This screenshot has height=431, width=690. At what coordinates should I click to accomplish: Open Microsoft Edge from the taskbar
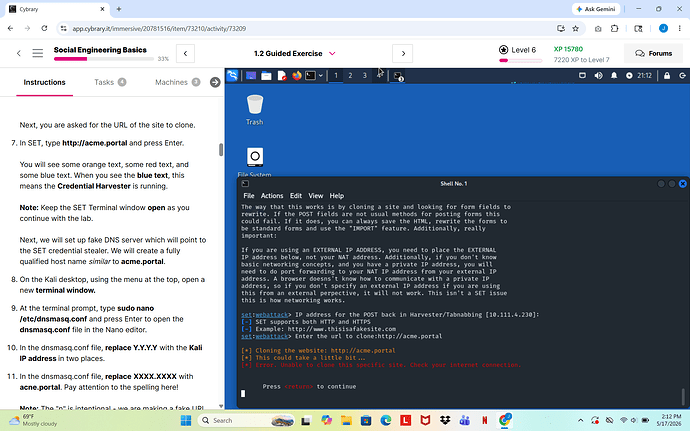click(x=386, y=420)
